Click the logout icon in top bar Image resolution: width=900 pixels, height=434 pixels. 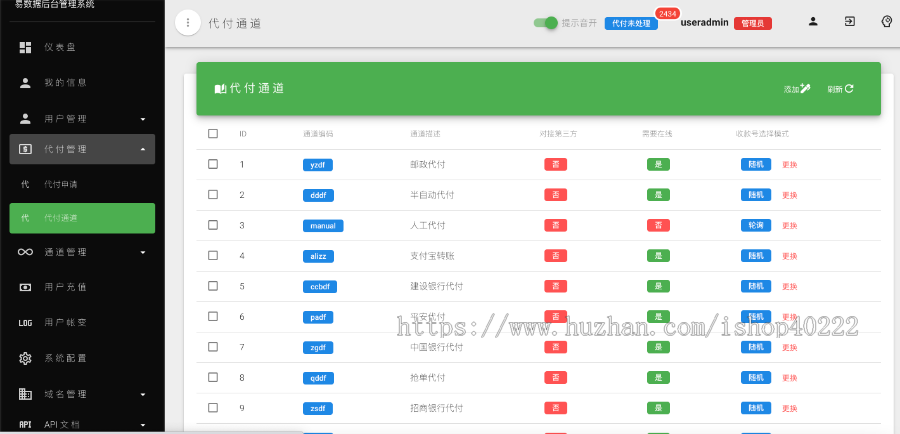[x=849, y=21]
